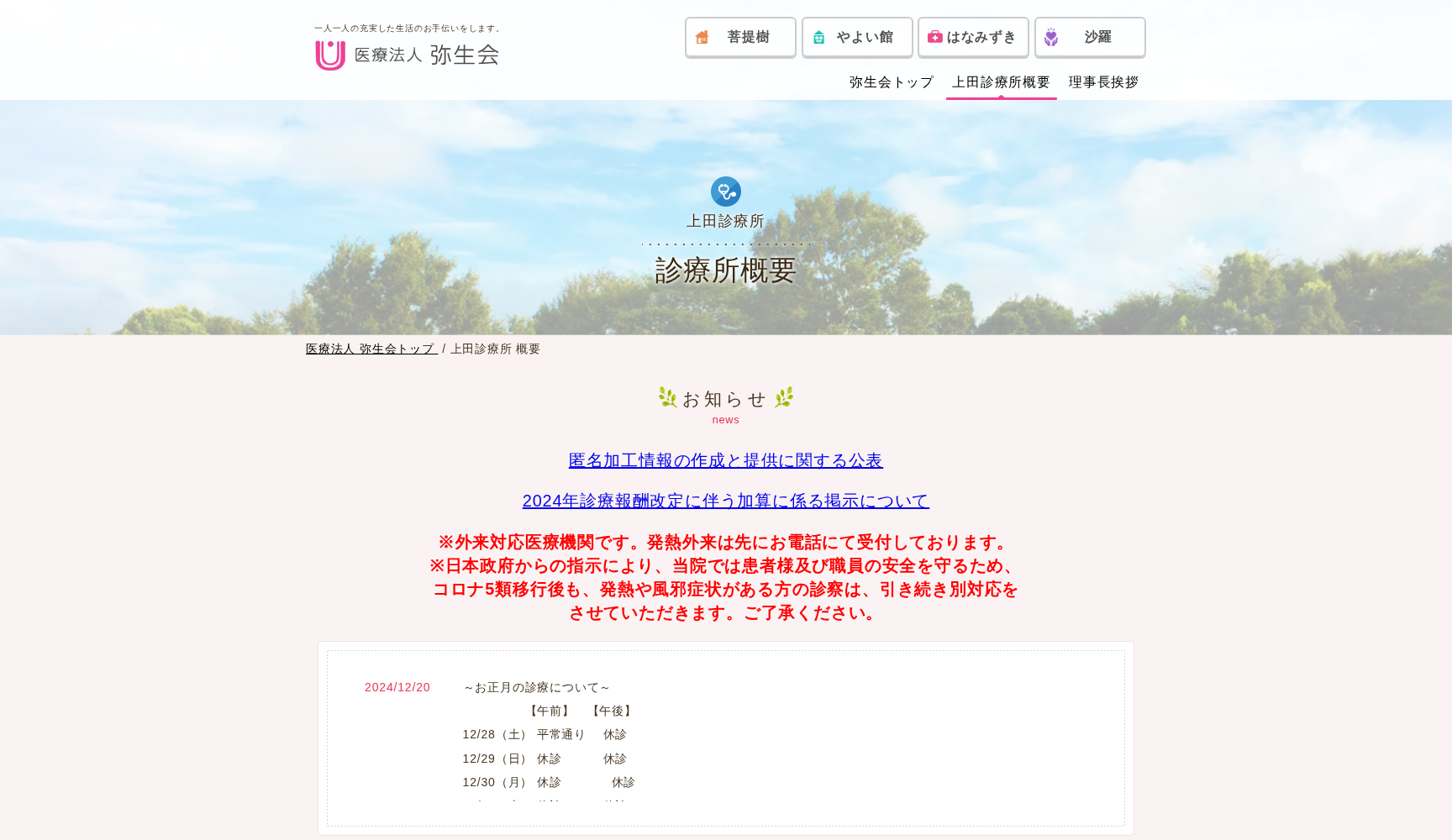This screenshot has width=1452, height=840.
Task: Click the stethoscope icon above 上田診療所
Action: click(726, 192)
